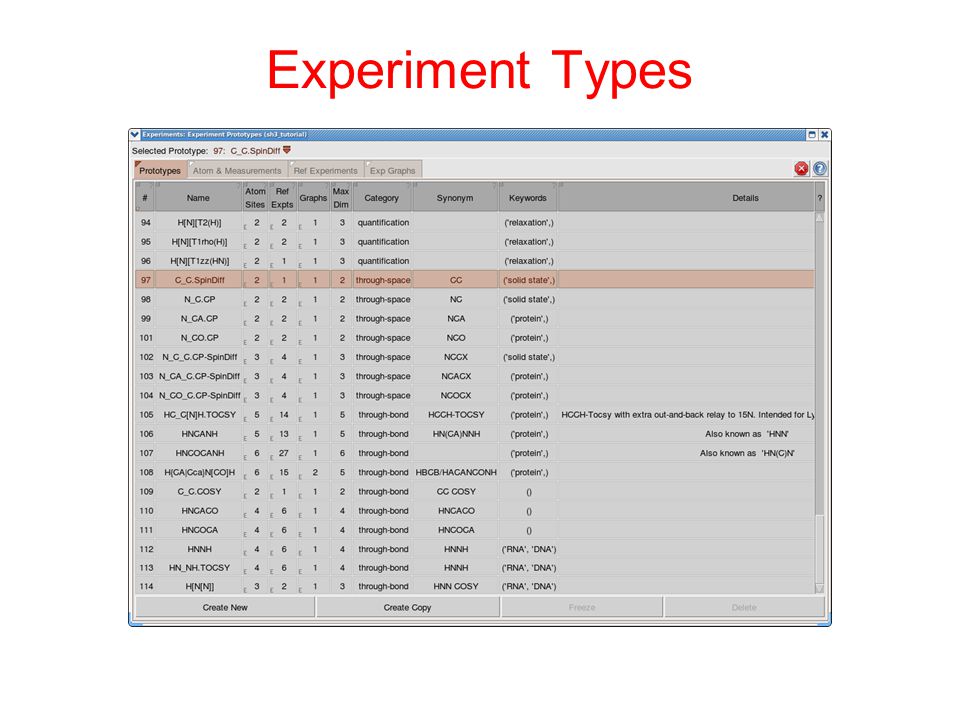Select the C_C.SpinDiff highlighted row
The width and height of the screenshot is (960, 720).
pyautogui.click(x=475, y=280)
